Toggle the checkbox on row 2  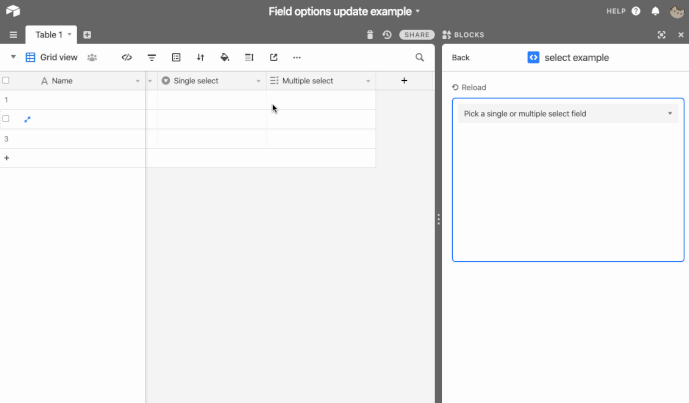click(6, 119)
